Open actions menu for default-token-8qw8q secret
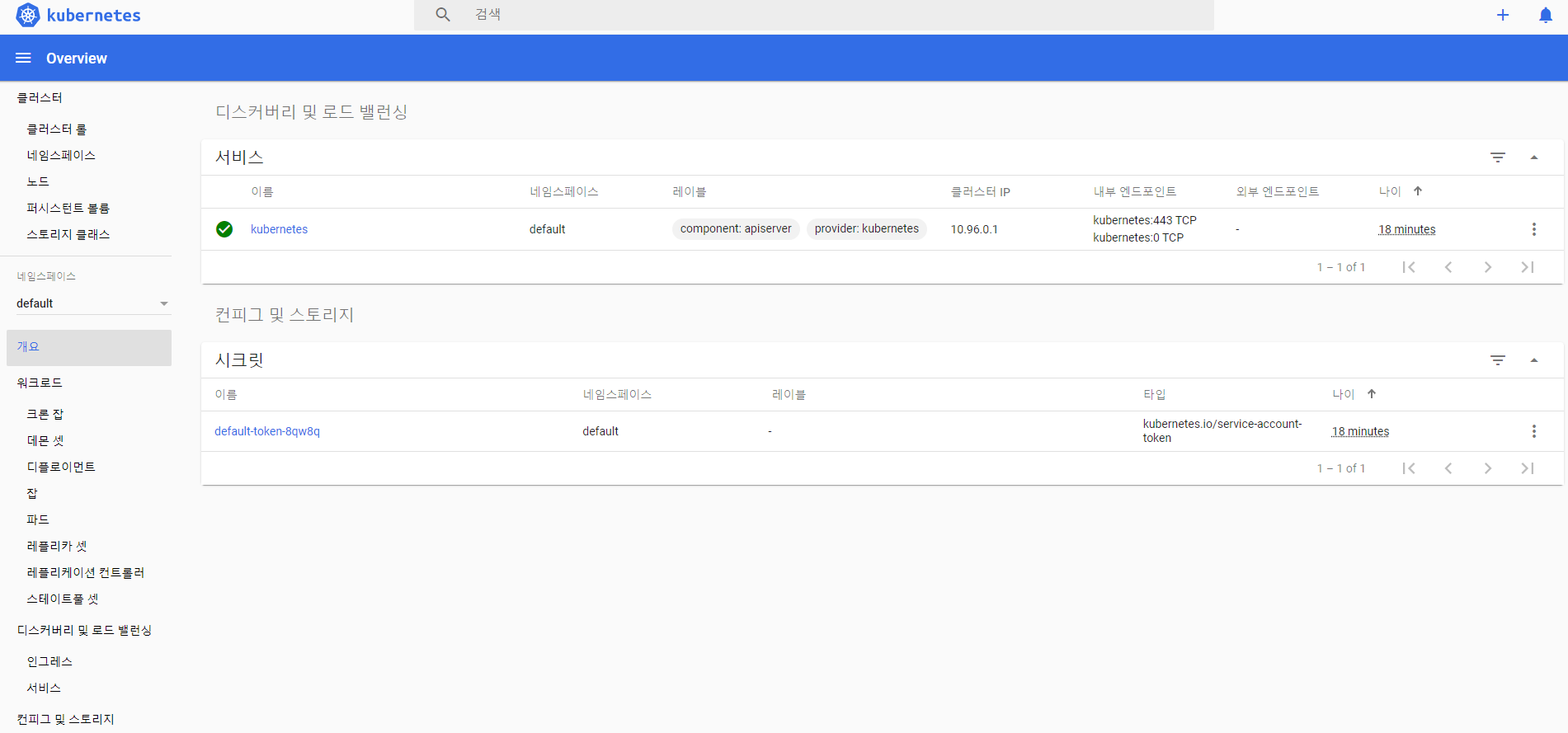This screenshot has height=733, width=1568. click(1534, 431)
